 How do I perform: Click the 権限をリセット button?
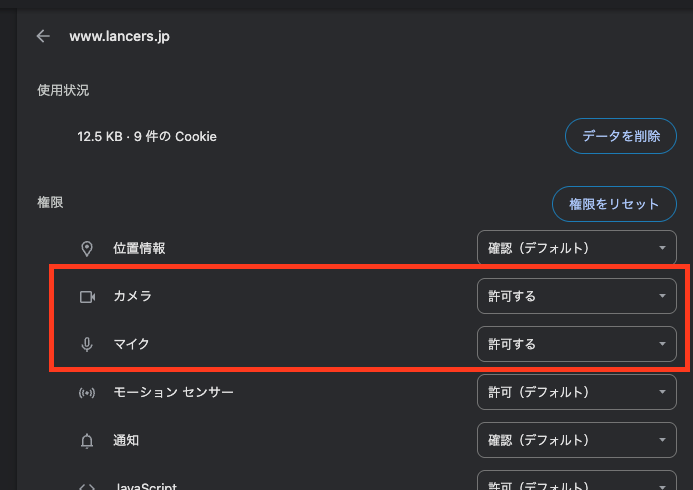(614, 204)
